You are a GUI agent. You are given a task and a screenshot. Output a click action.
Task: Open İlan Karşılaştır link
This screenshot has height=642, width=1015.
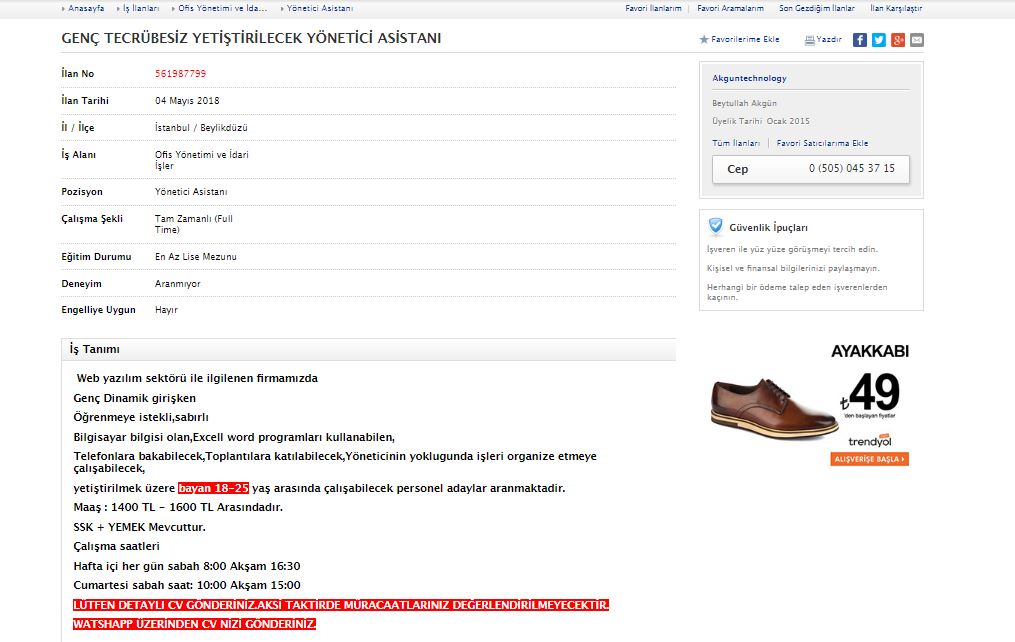click(x=896, y=8)
